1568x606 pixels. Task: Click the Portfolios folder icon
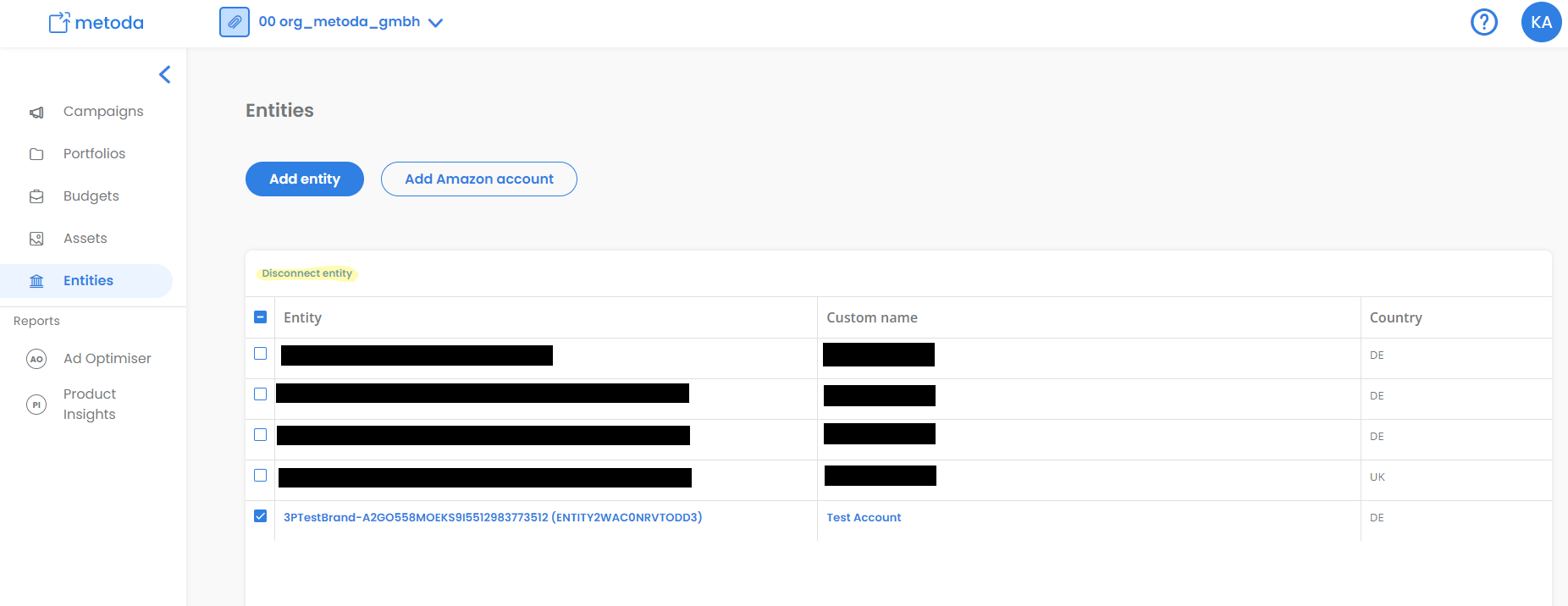pos(36,154)
